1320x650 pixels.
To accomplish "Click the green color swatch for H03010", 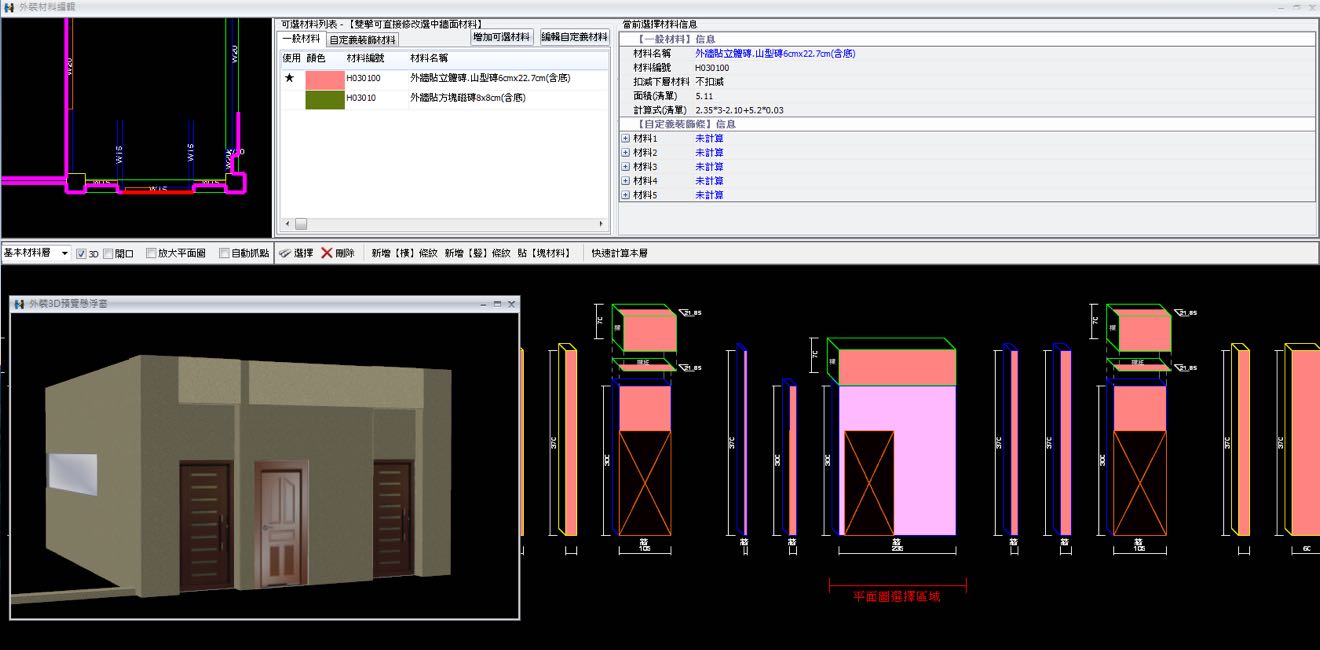I will tap(325, 99).
